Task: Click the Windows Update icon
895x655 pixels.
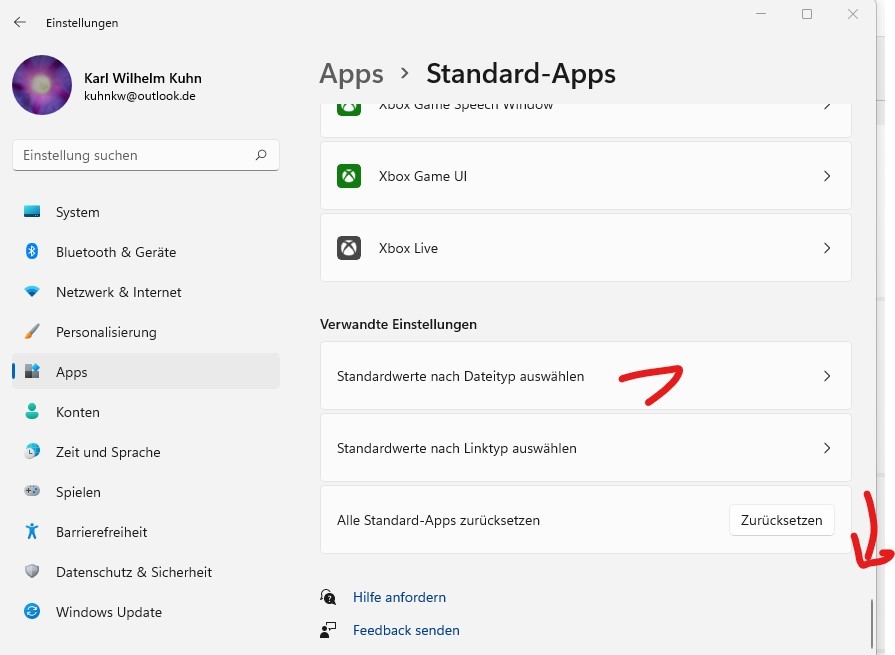Action: pos(32,612)
